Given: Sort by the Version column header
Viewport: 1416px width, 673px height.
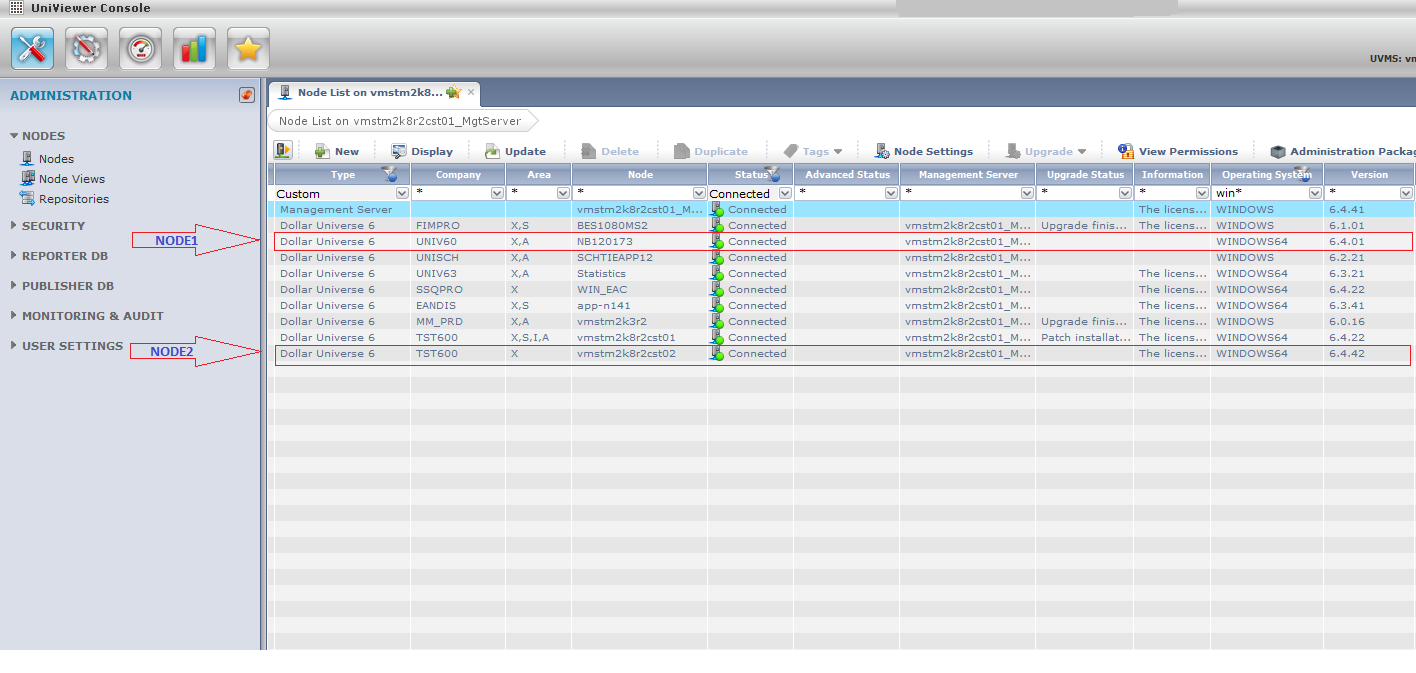Looking at the screenshot, I should [1369, 174].
